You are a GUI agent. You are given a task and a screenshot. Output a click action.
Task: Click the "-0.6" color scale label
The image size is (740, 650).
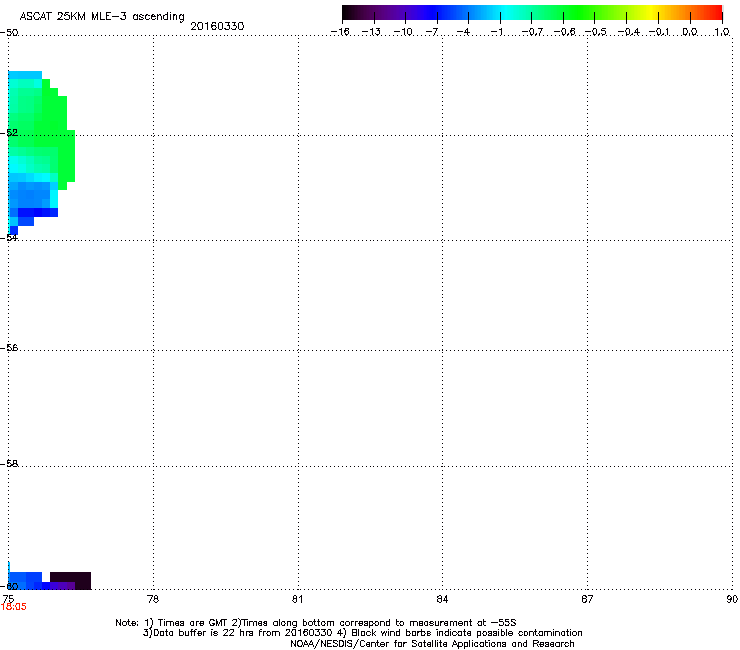click(564, 32)
